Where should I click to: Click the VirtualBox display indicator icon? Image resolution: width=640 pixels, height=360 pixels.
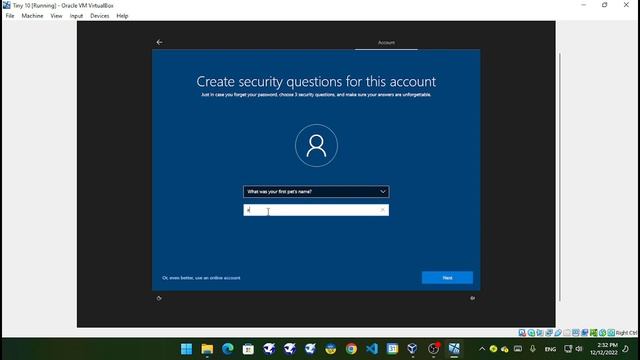click(576, 333)
